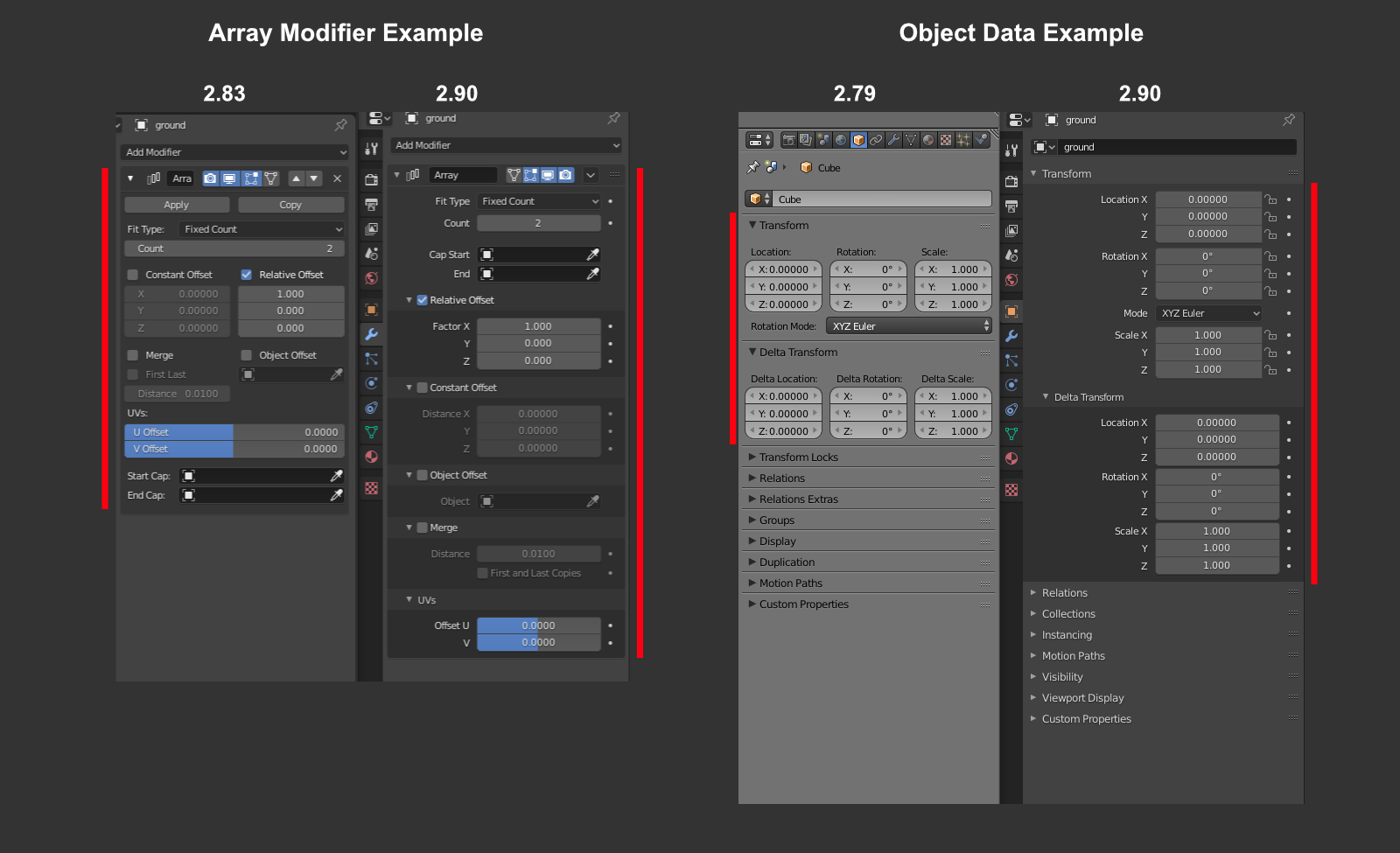
Task: Enable Constant Offset checkbox in 2.83 panel
Action: tap(133, 275)
